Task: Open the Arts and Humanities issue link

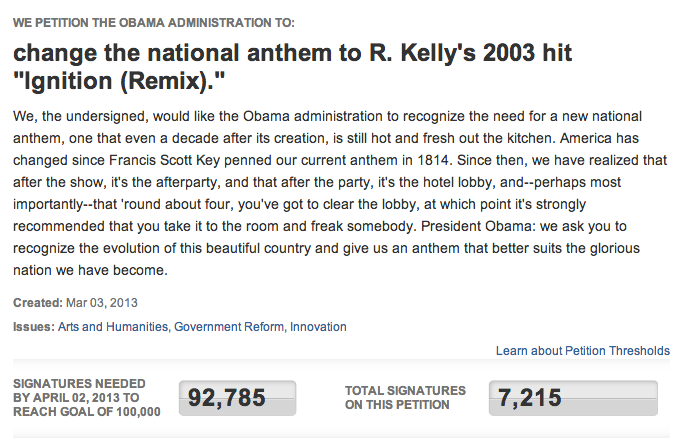Action: pyautogui.click(x=113, y=327)
